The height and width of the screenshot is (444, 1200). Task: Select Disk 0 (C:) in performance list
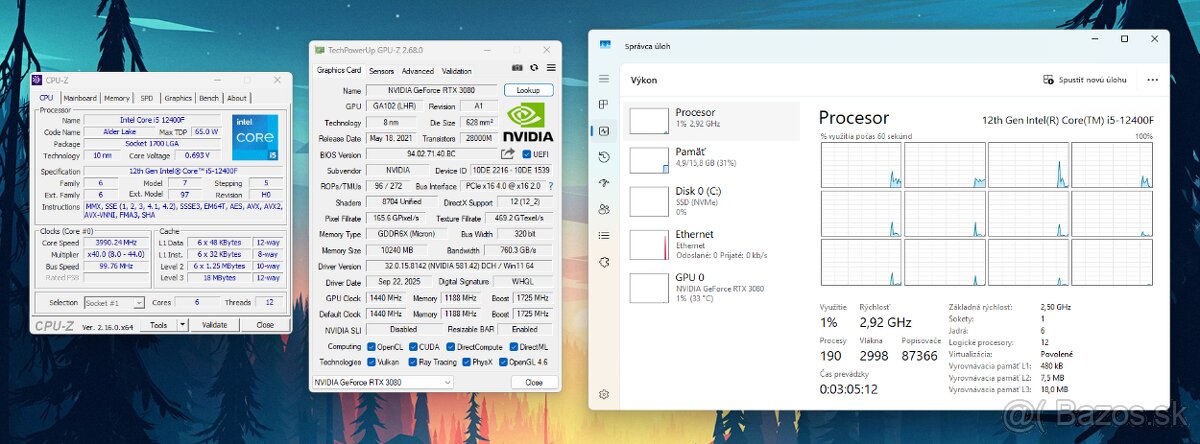pos(711,200)
